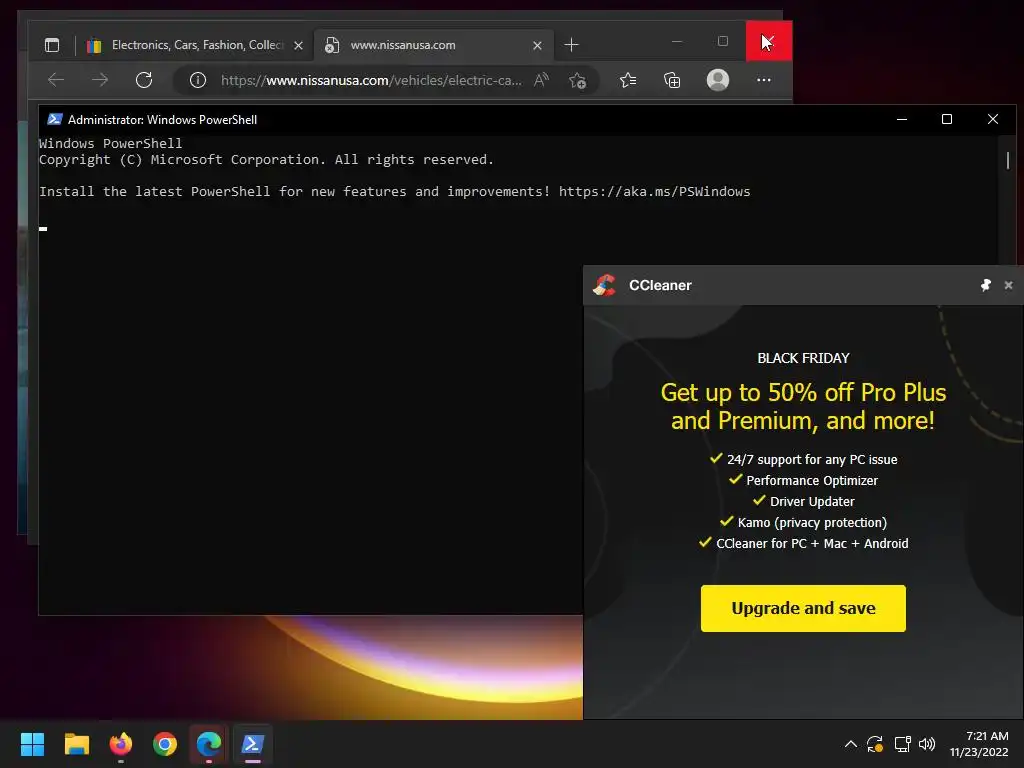This screenshot has width=1024, height=768.
Task: Click the Get up to 50% off headline
Action: pos(803,406)
